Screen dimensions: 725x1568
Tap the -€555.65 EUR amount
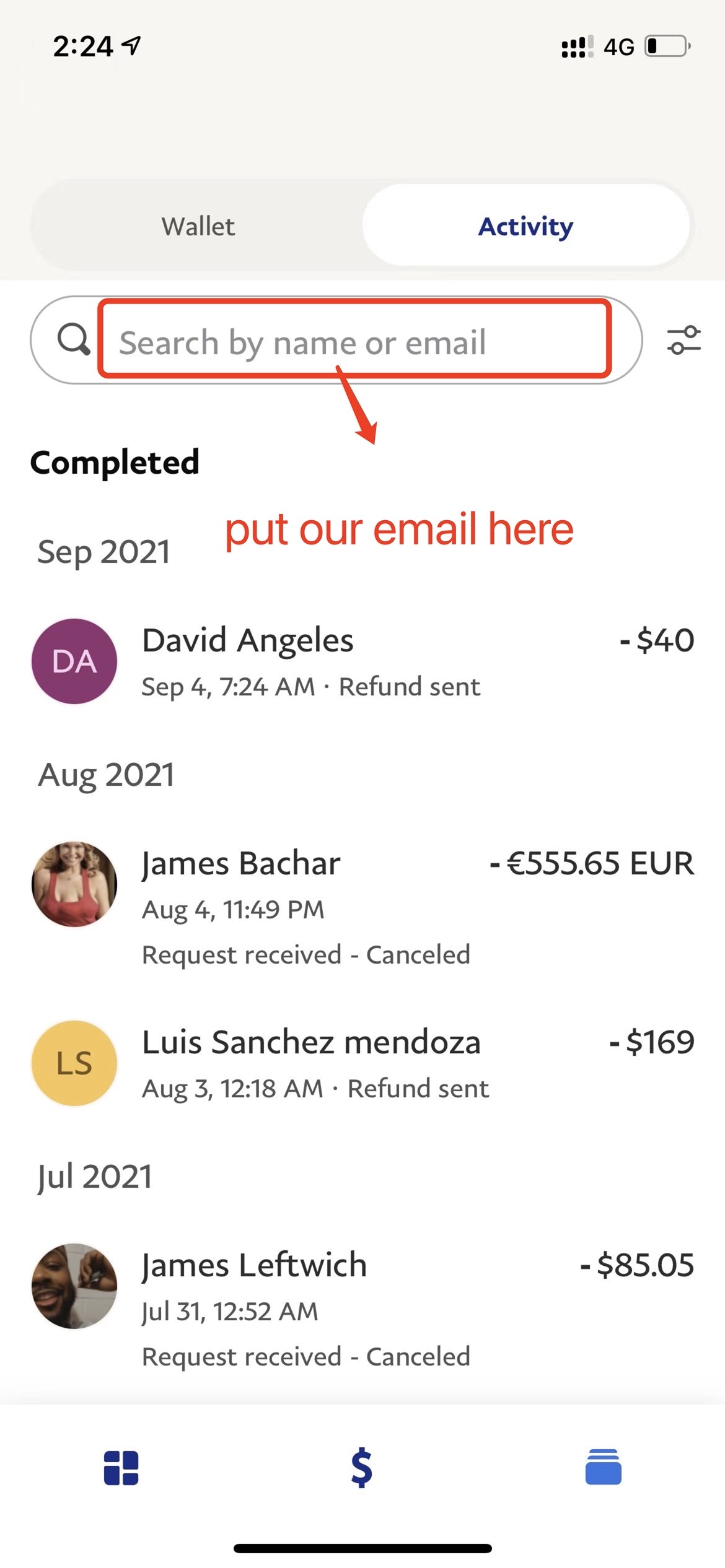coord(592,863)
